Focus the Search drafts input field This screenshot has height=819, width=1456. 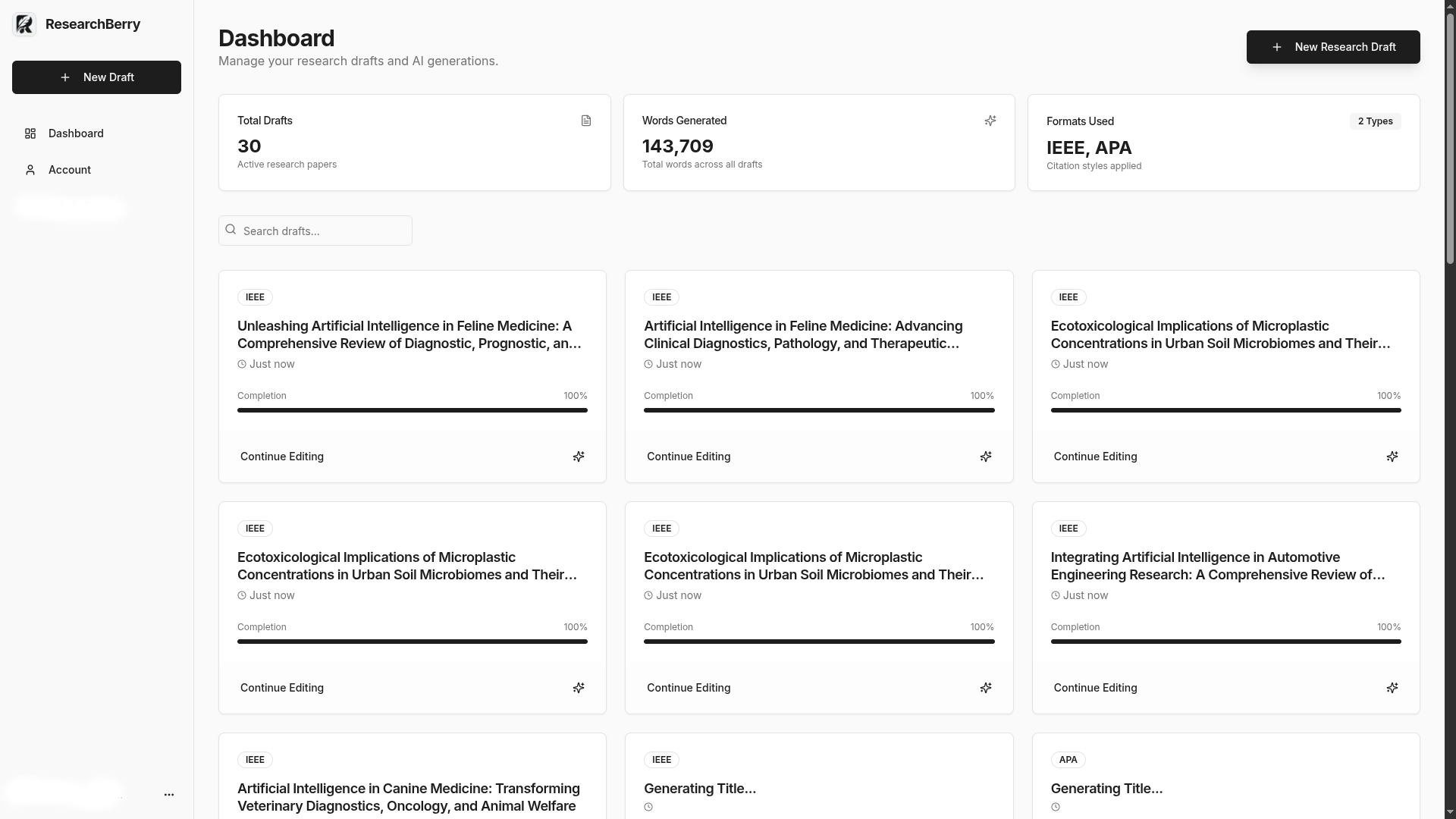315,231
